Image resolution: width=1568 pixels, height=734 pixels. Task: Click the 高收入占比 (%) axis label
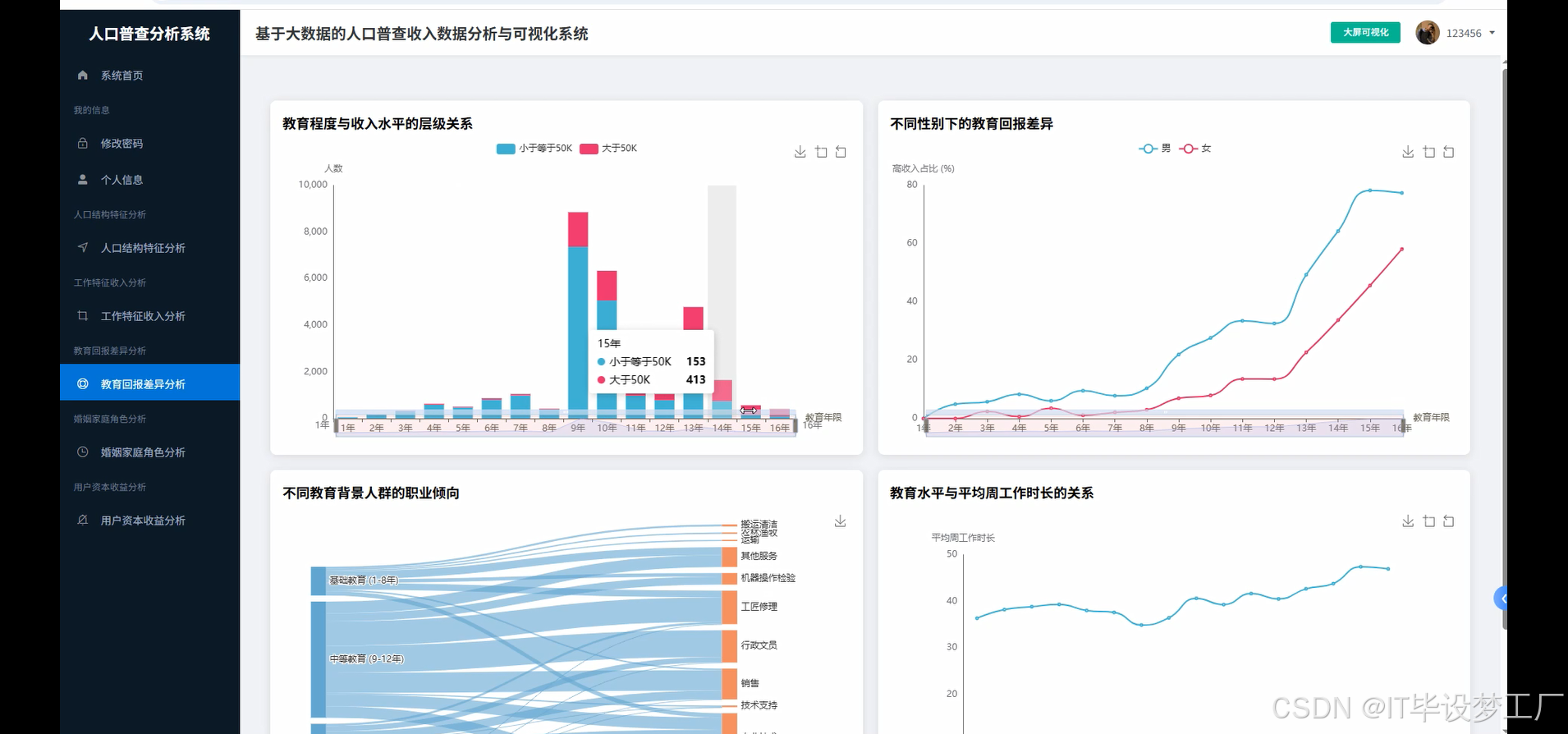tap(924, 168)
